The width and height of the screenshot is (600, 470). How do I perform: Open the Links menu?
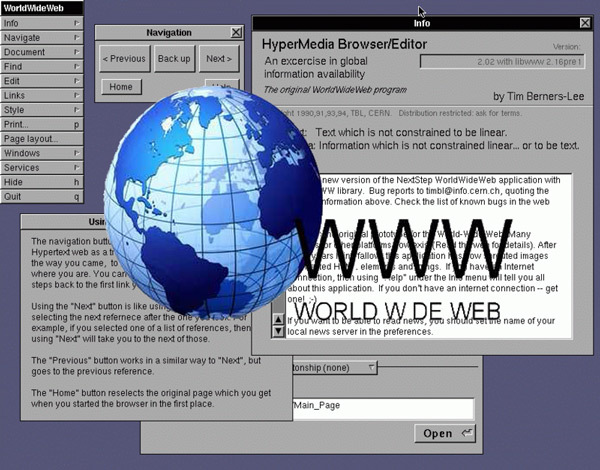42,95
